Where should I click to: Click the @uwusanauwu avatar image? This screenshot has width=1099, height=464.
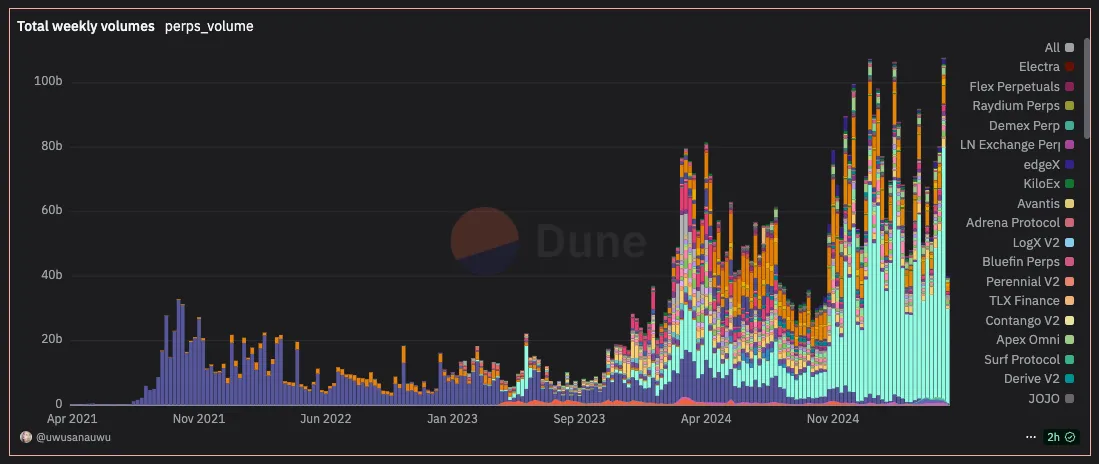pos(26,437)
